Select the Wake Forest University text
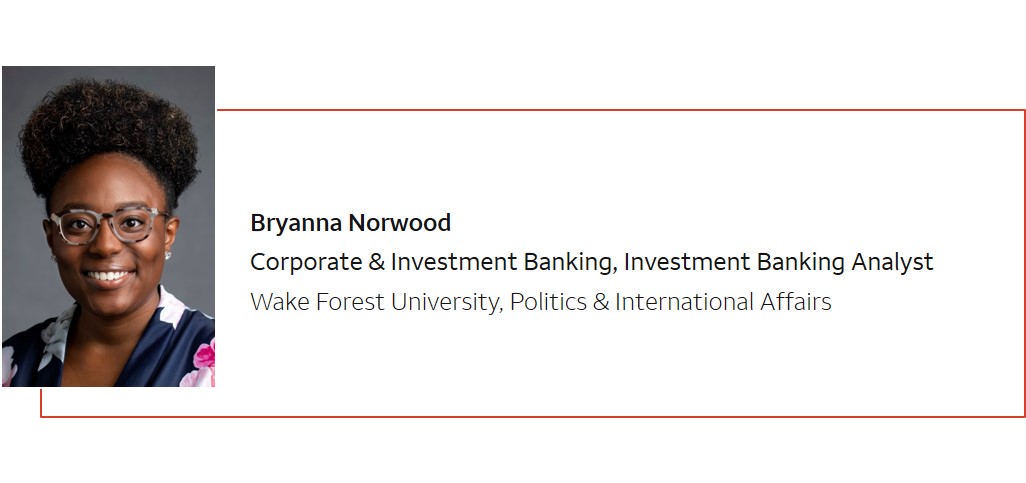The image size is (1026, 483). 377,302
